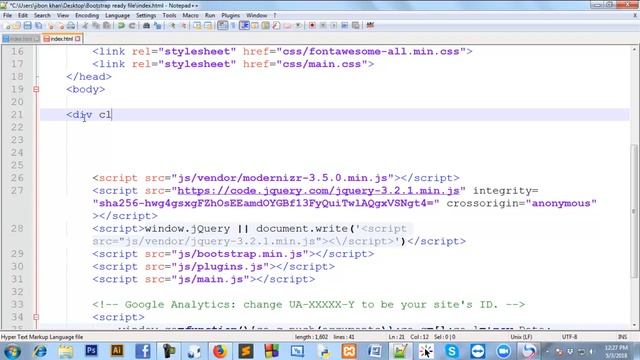Open the File menu

7,16
